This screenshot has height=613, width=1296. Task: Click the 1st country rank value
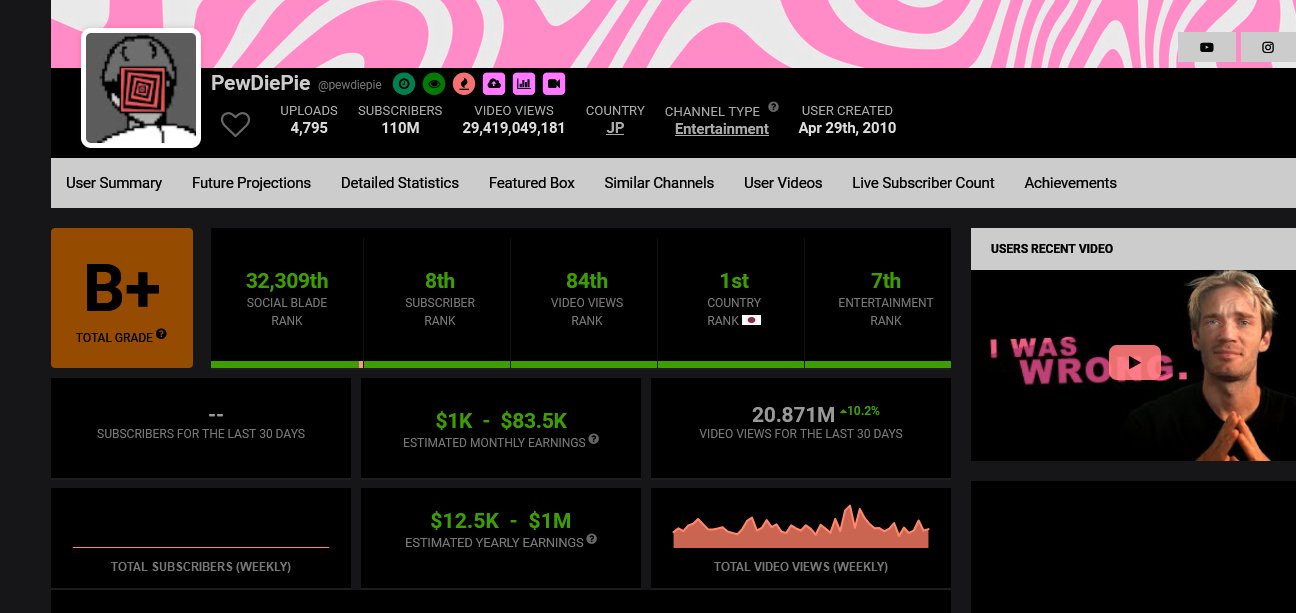[x=734, y=281]
